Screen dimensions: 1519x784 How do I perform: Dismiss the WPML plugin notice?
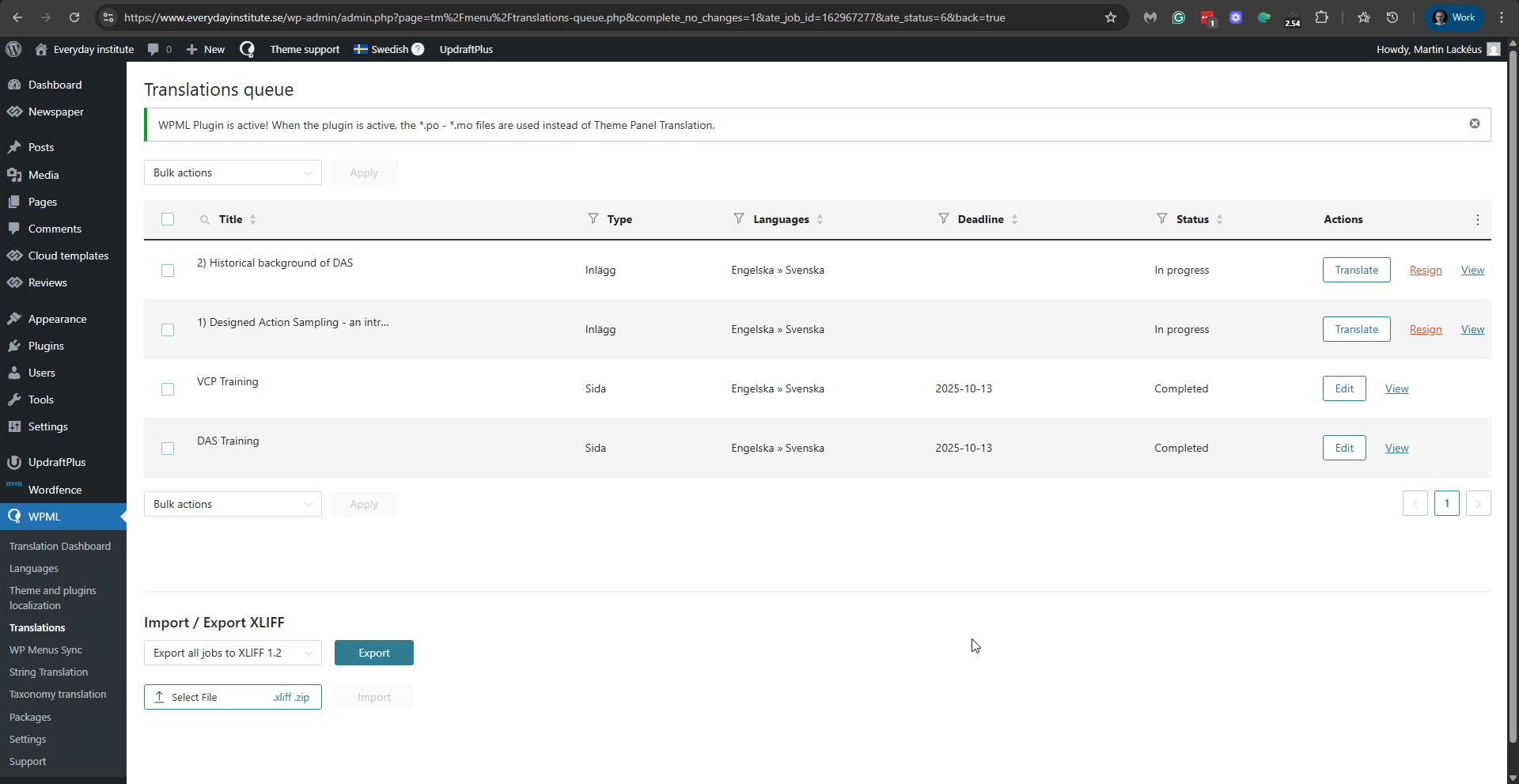click(1474, 123)
